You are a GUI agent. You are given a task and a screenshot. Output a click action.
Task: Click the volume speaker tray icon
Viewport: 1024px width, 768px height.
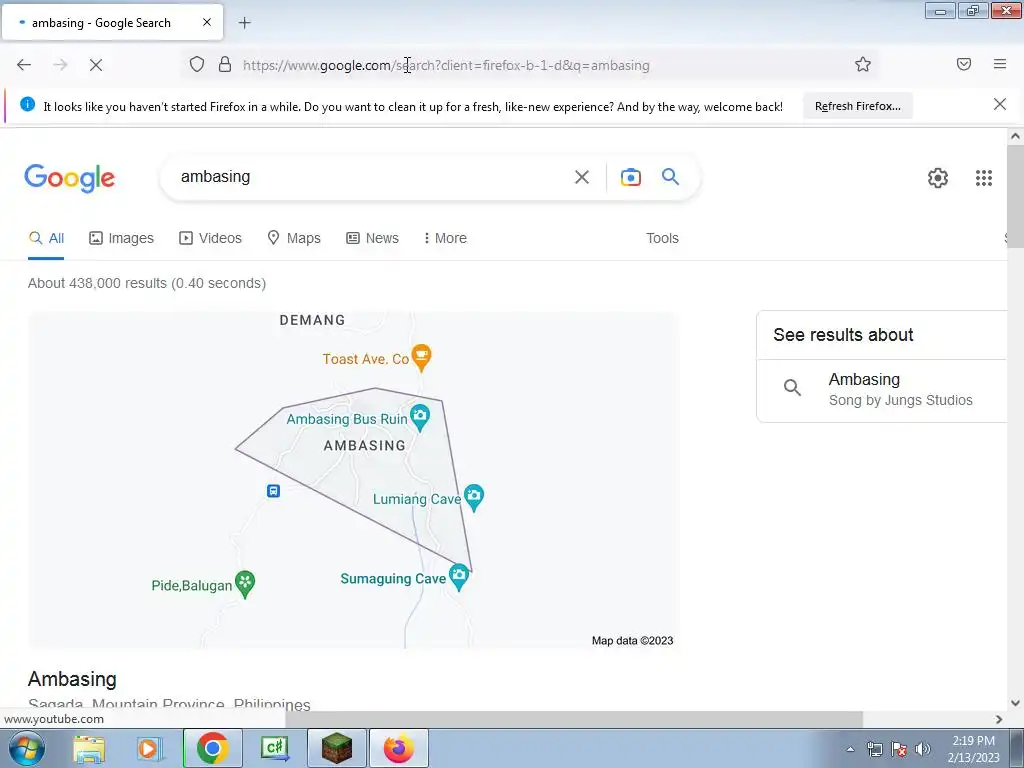click(x=923, y=749)
